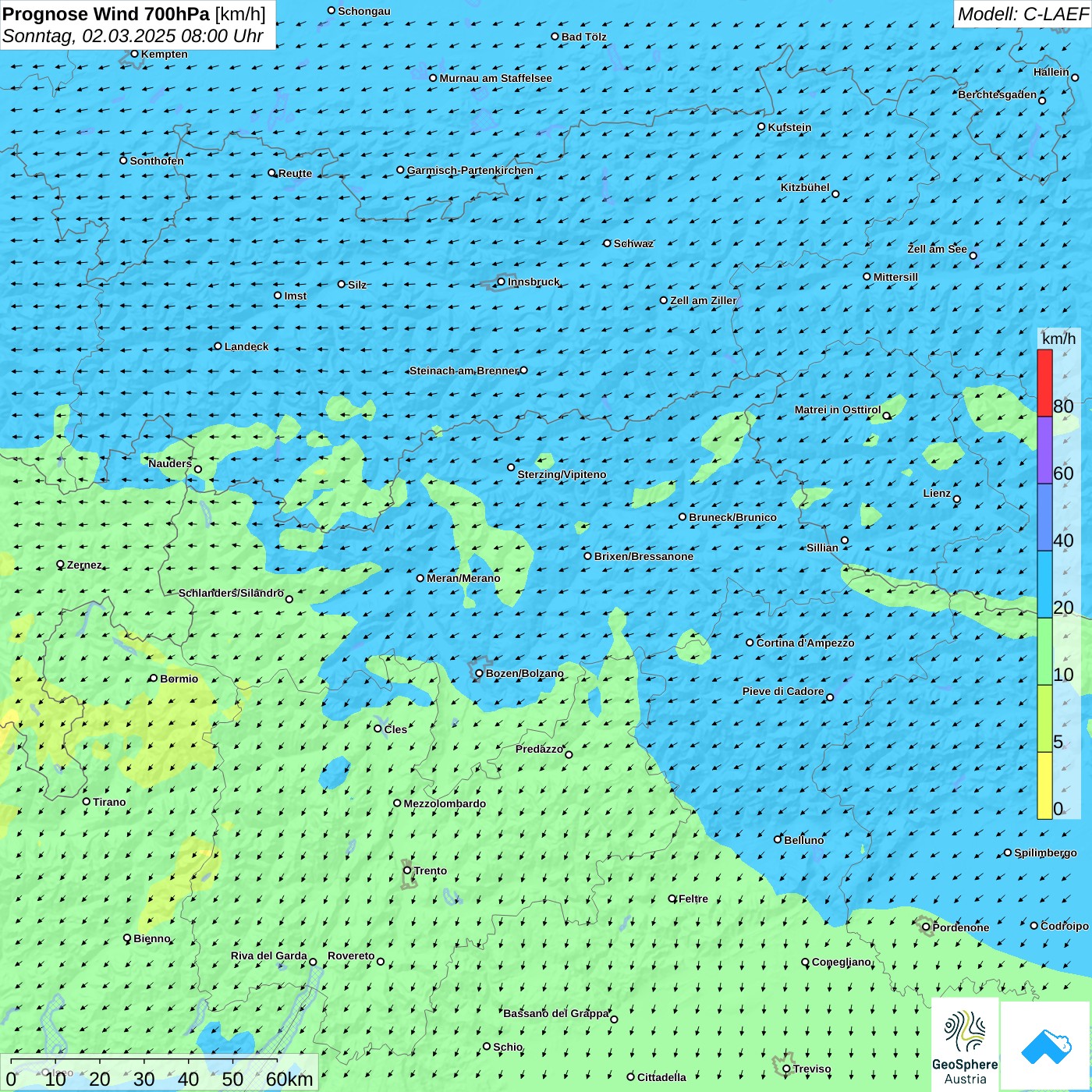1092x1092 pixels.
Task: Pick the dark blue 40–60 legend swatch
Action: (x=1044, y=517)
